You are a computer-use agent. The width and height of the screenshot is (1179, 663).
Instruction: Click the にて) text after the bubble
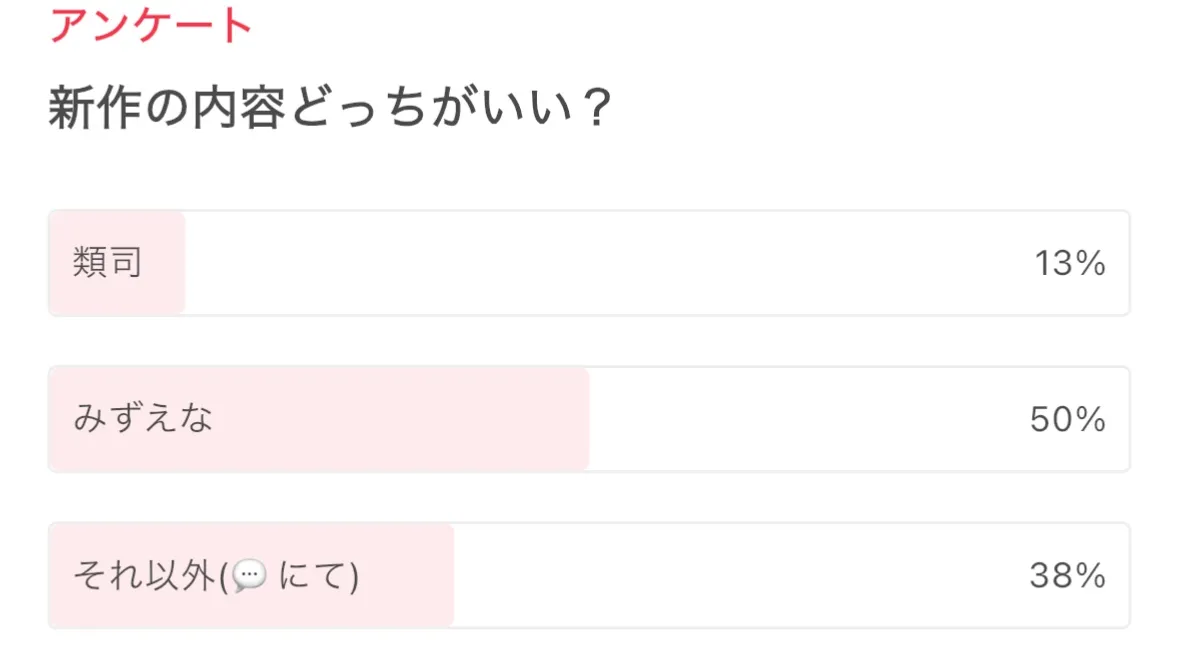click(318, 576)
